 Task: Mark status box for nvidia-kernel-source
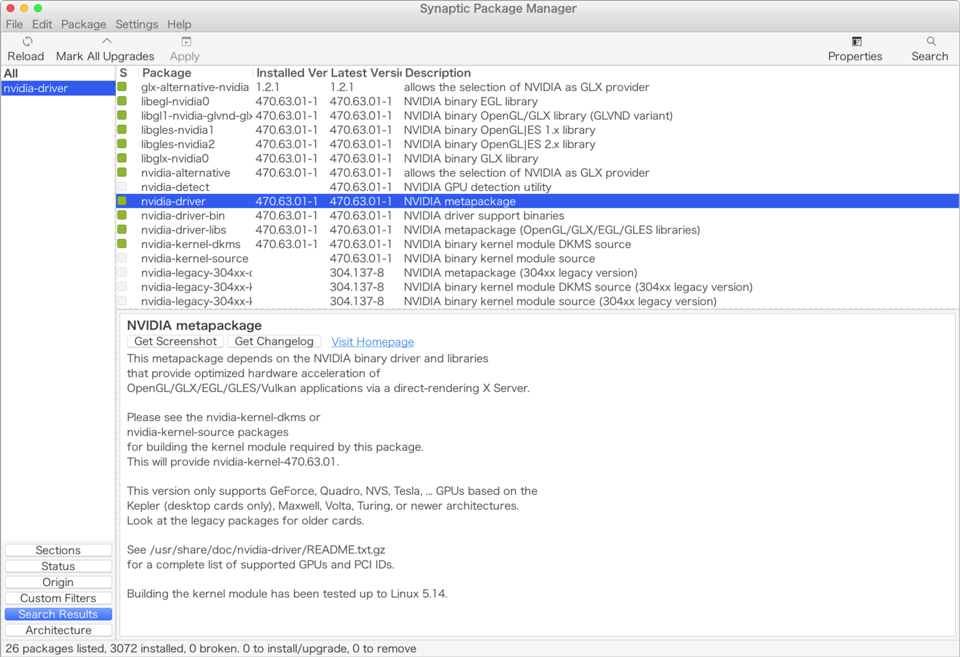pyautogui.click(x=123, y=258)
